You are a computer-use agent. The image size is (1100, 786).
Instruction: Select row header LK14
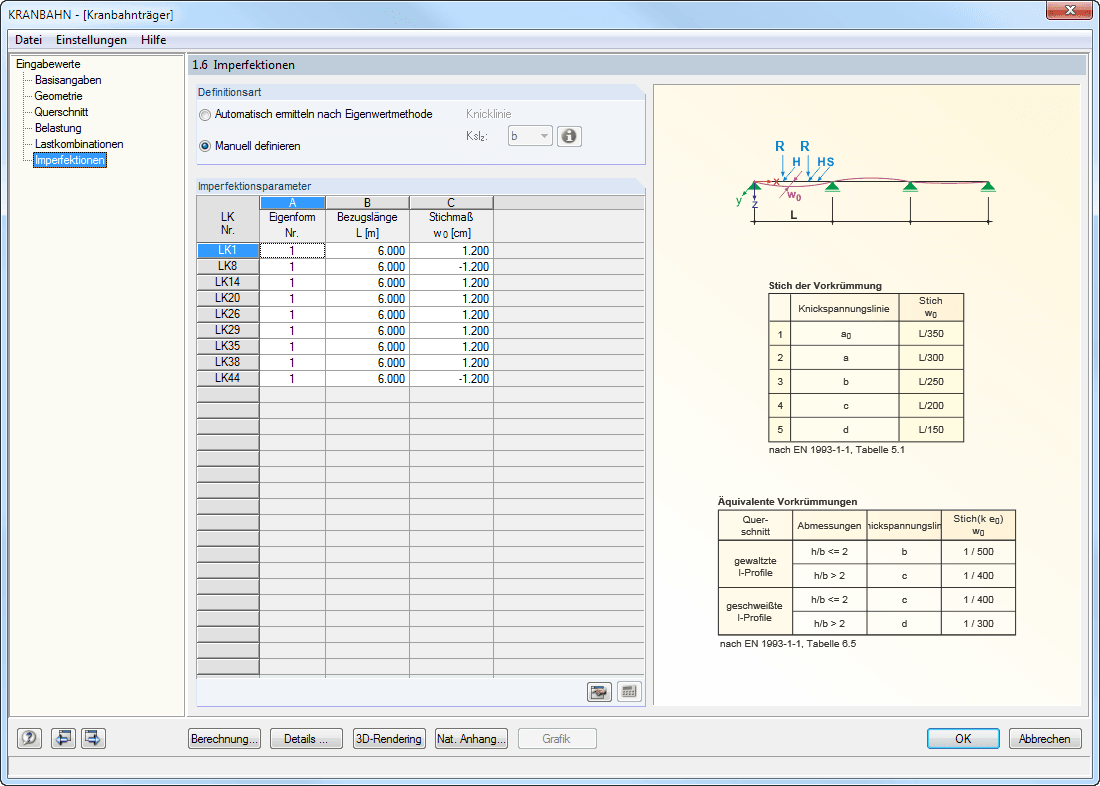click(228, 282)
